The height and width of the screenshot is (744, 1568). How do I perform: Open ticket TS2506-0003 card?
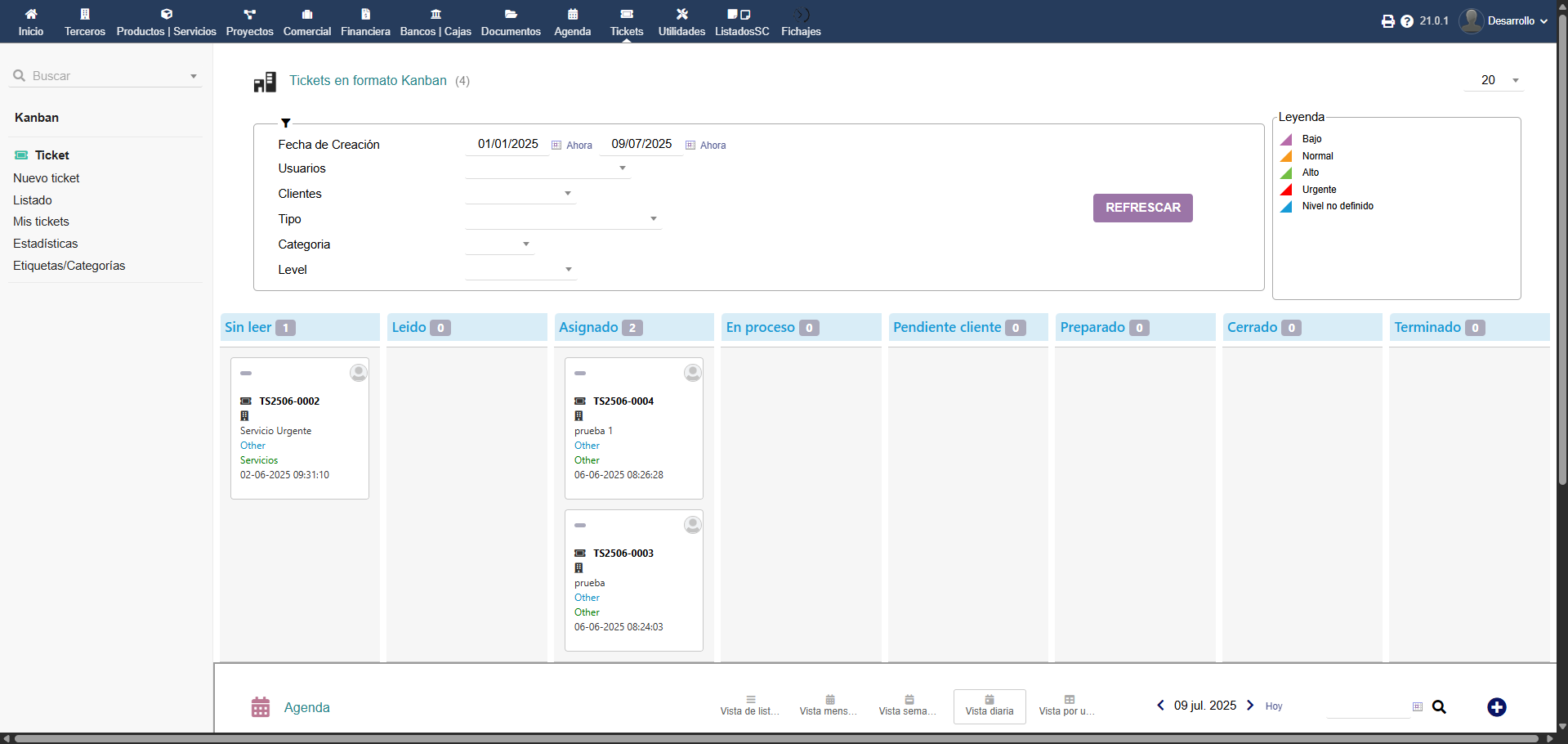pyautogui.click(x=634, y=580)
